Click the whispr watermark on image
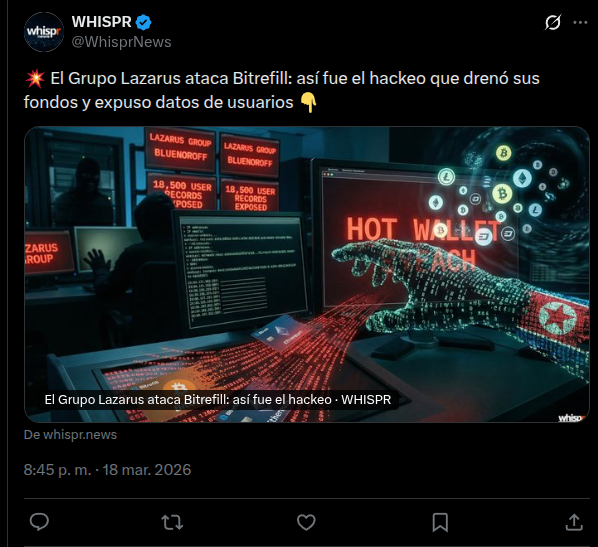Viewport: 598px width, 547px height. pos(572,417)
